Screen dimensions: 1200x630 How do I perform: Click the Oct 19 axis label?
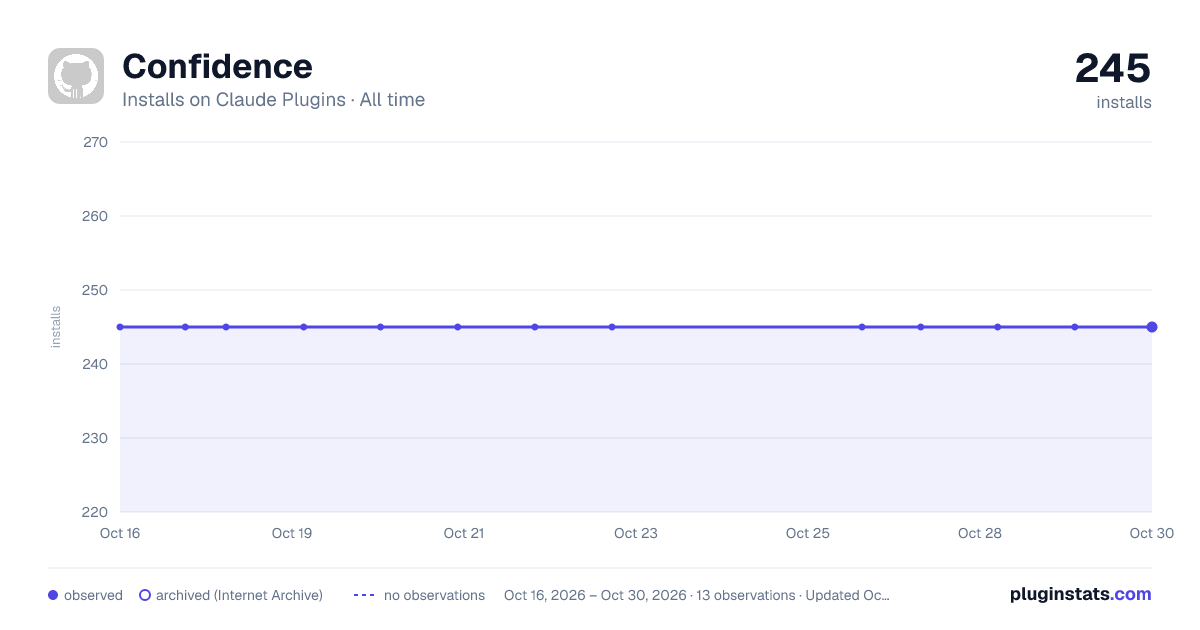292,533
